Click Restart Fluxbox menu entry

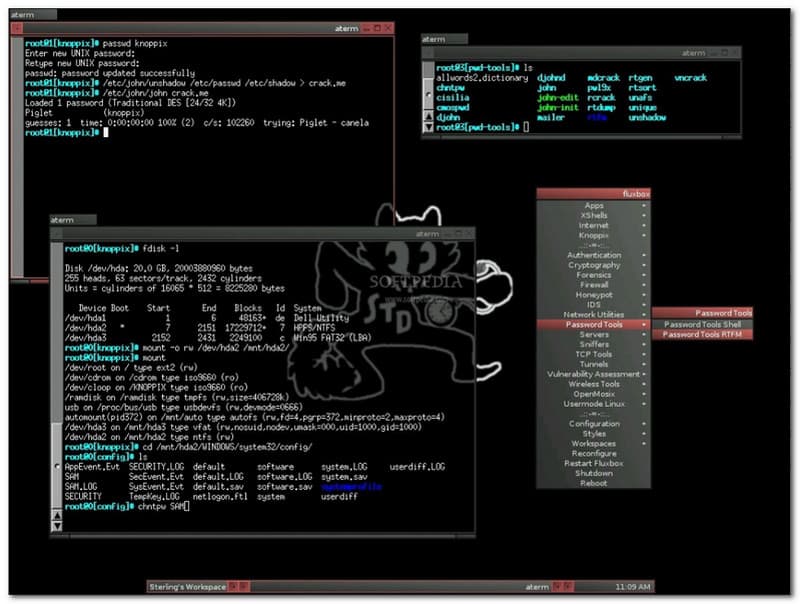594,463
